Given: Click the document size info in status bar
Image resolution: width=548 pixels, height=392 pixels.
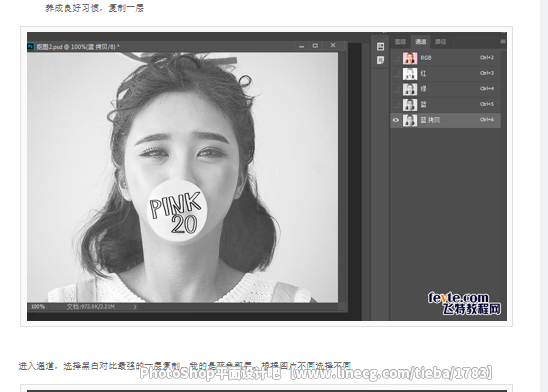Looking at the screenshot, I should click(91, 307).
